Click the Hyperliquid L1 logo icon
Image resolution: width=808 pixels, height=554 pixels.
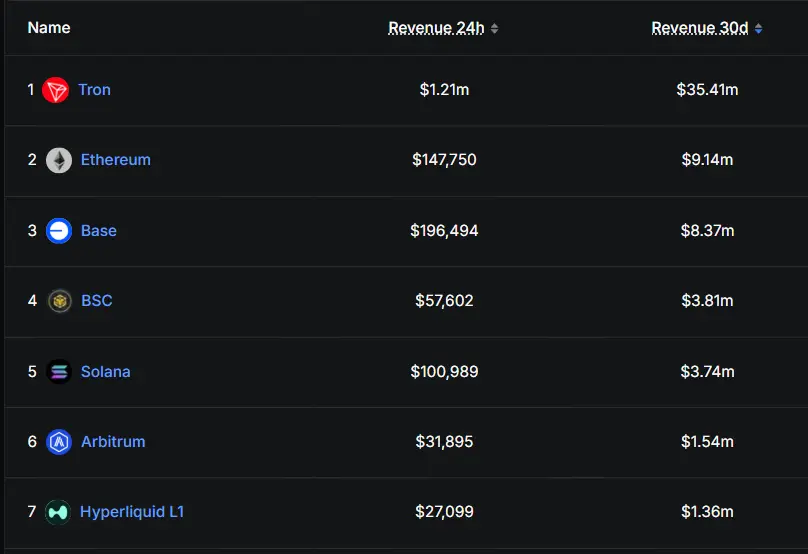pos(58,512)
